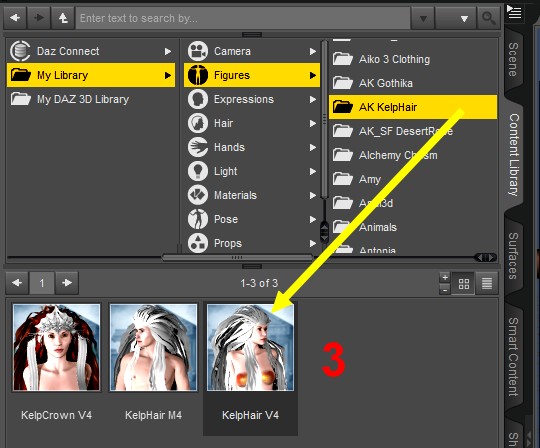Click the search text field
This screenshot has width=540, height=448.
243,18
